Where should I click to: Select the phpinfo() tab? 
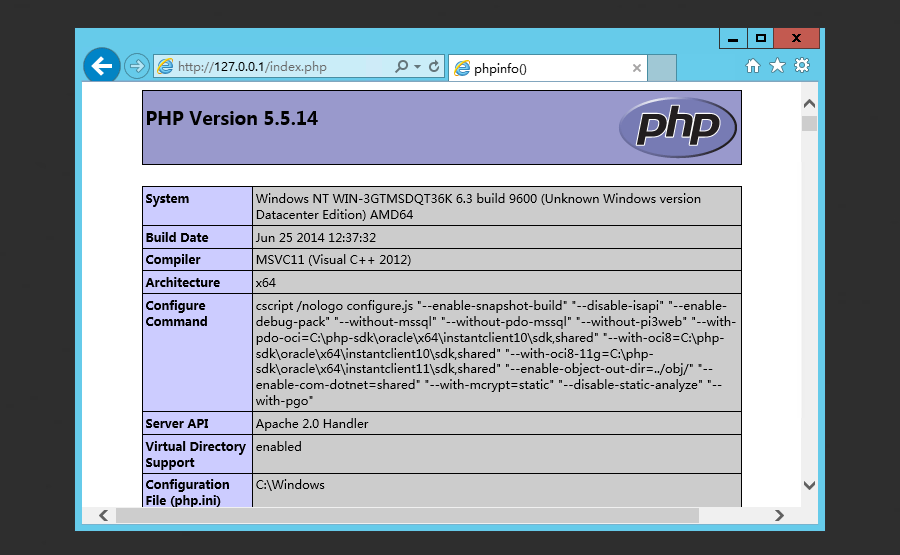pyautogui.click(x=548, y=68)
